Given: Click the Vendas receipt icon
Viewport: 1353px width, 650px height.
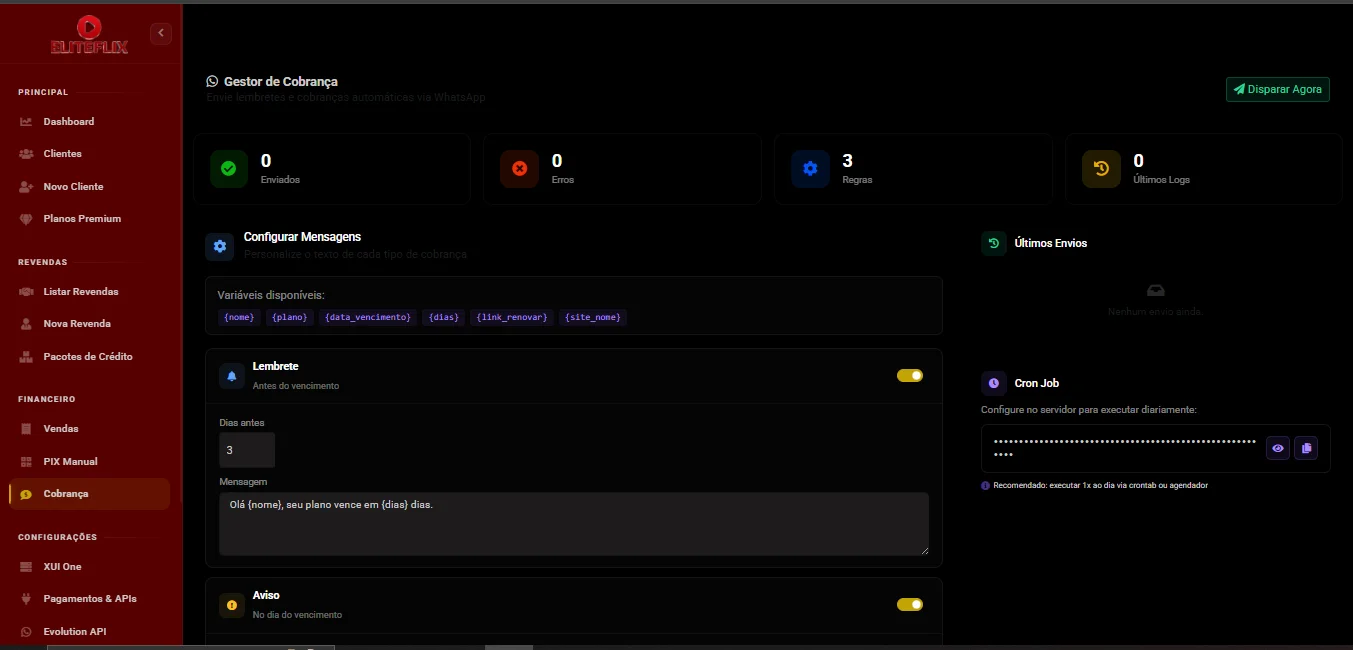Looking at the screenshot, I should [x=26, y=429].
